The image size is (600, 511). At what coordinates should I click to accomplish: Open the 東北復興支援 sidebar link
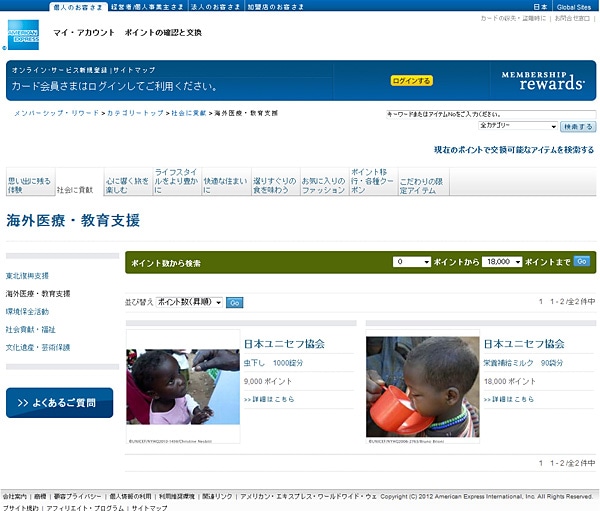(x=27, y=276)
